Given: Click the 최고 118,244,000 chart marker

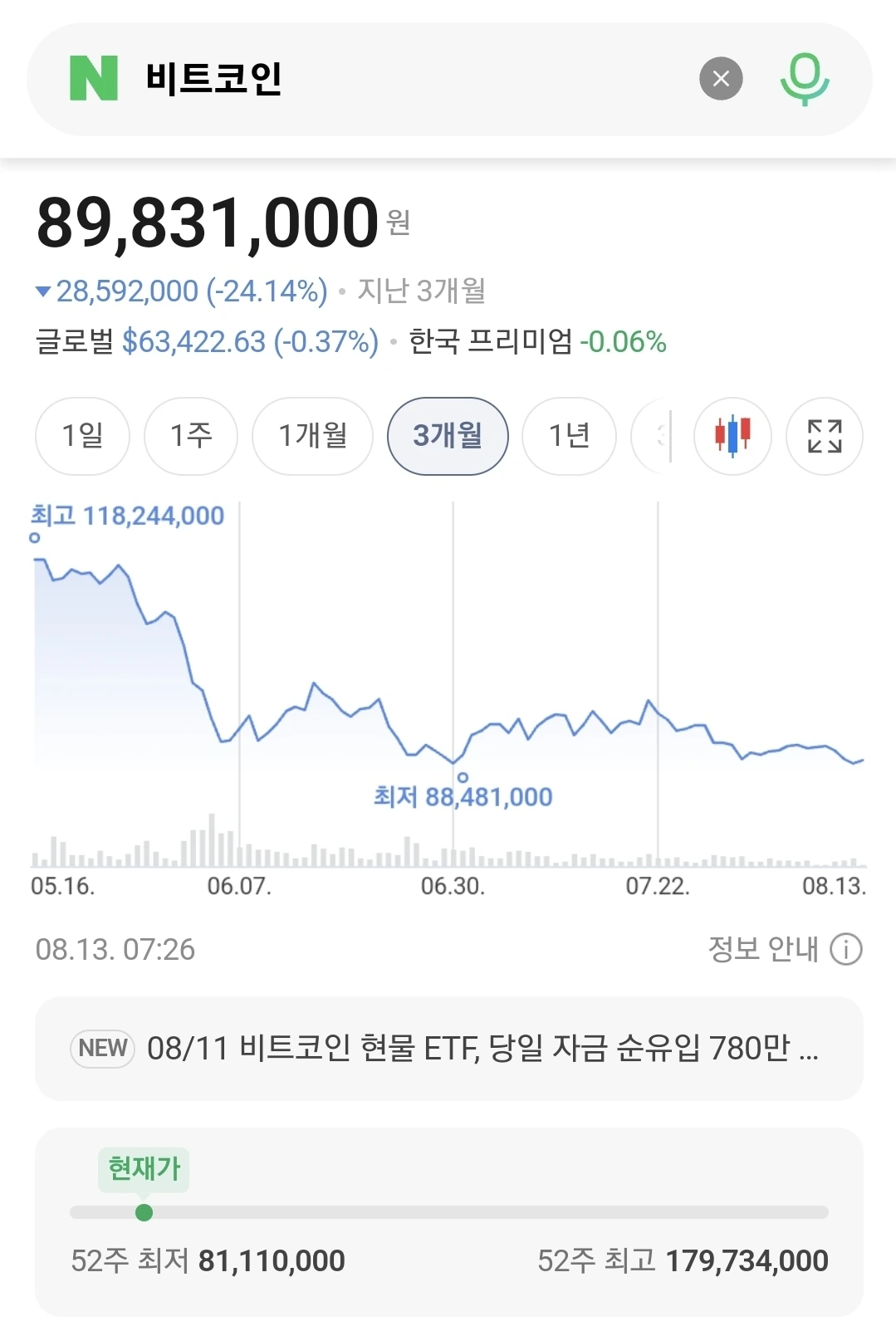Looking at the screenshot, I should click(34, 537).
